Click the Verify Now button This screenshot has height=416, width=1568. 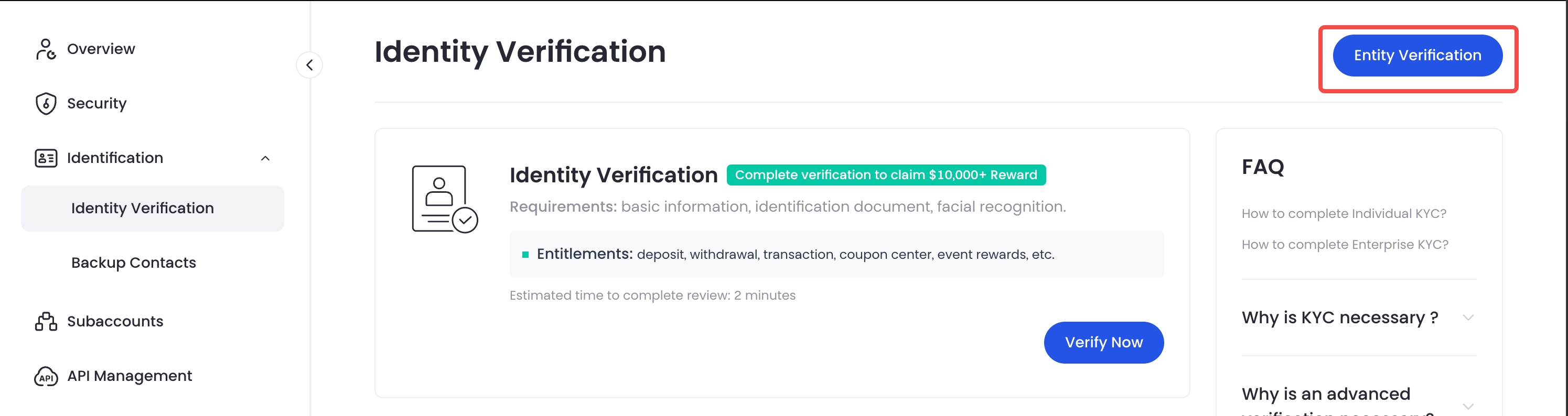[x=1103, y=343]
